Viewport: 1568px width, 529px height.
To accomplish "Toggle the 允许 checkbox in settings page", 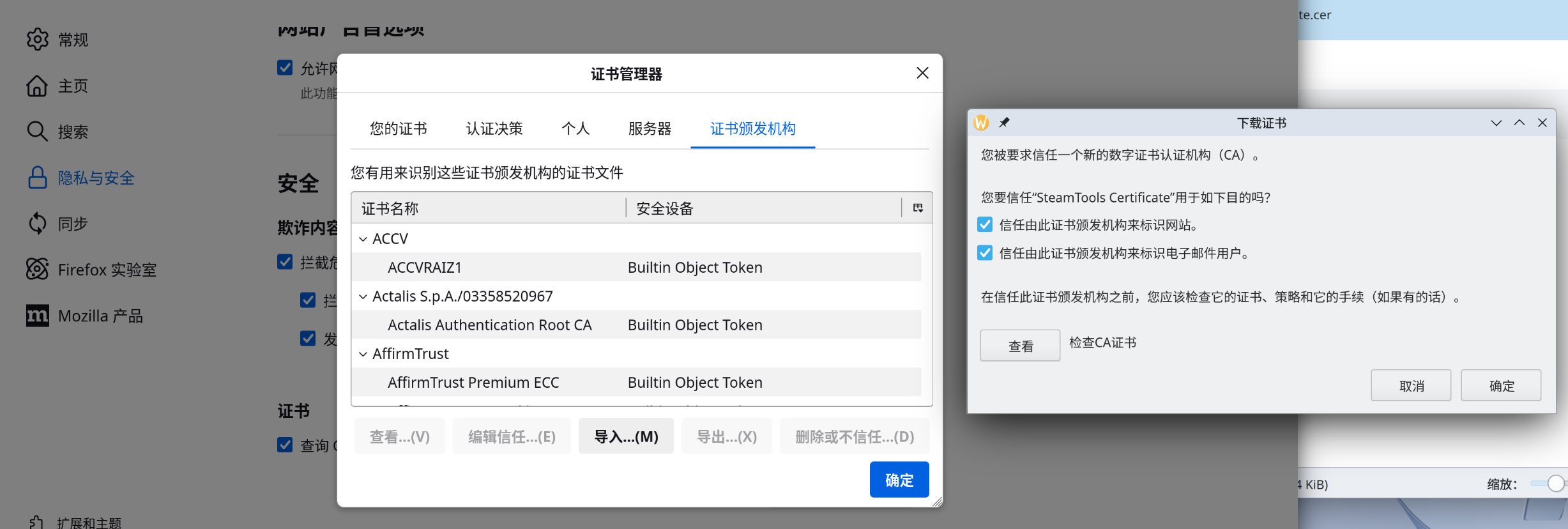I will click(285, 68).
